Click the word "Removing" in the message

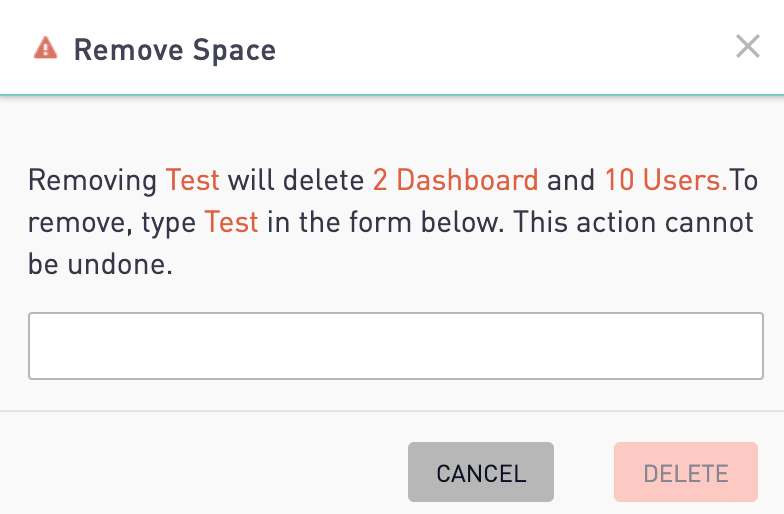point(92,181)
